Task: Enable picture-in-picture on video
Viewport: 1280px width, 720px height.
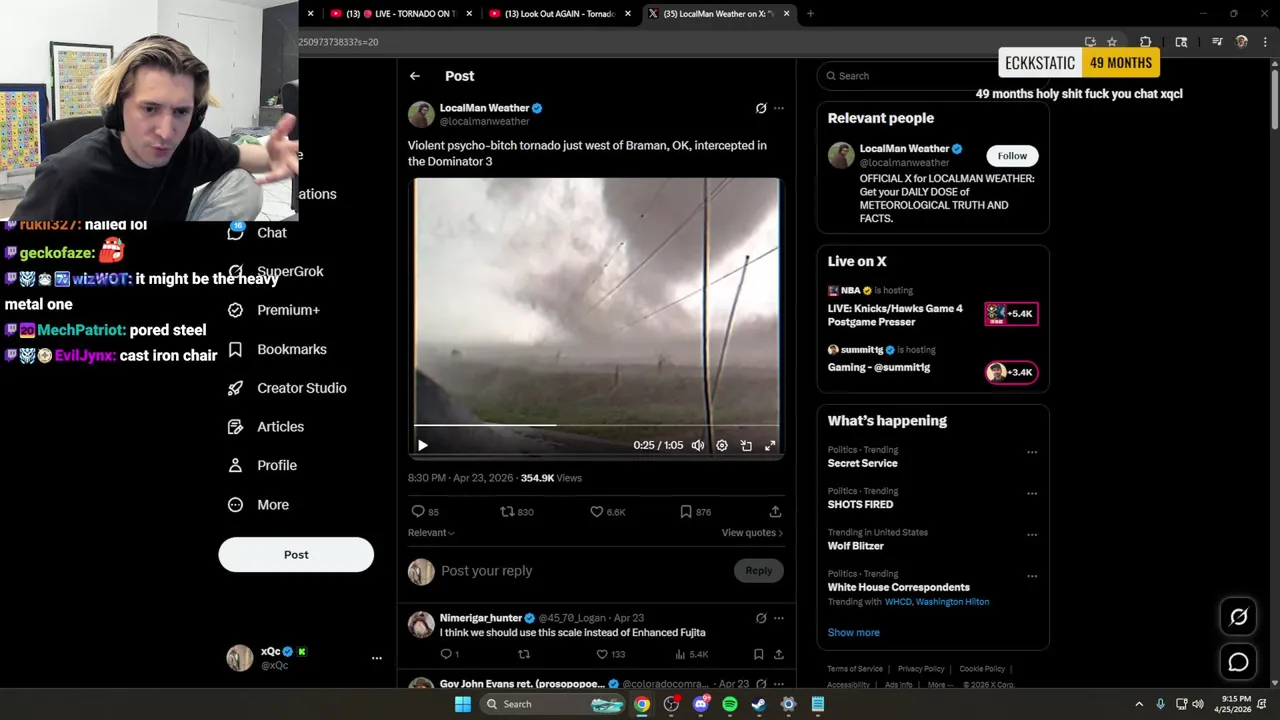Action: [x=746, y=446]
